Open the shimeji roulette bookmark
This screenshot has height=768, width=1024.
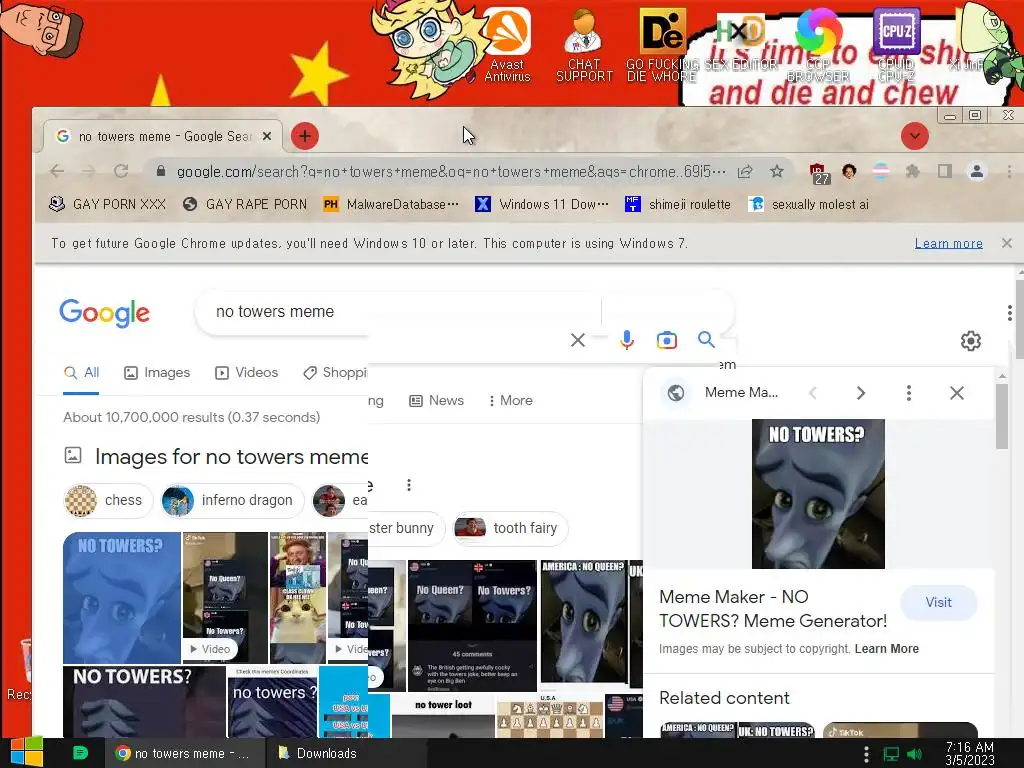pyautogui.click(x=678, y=204)
